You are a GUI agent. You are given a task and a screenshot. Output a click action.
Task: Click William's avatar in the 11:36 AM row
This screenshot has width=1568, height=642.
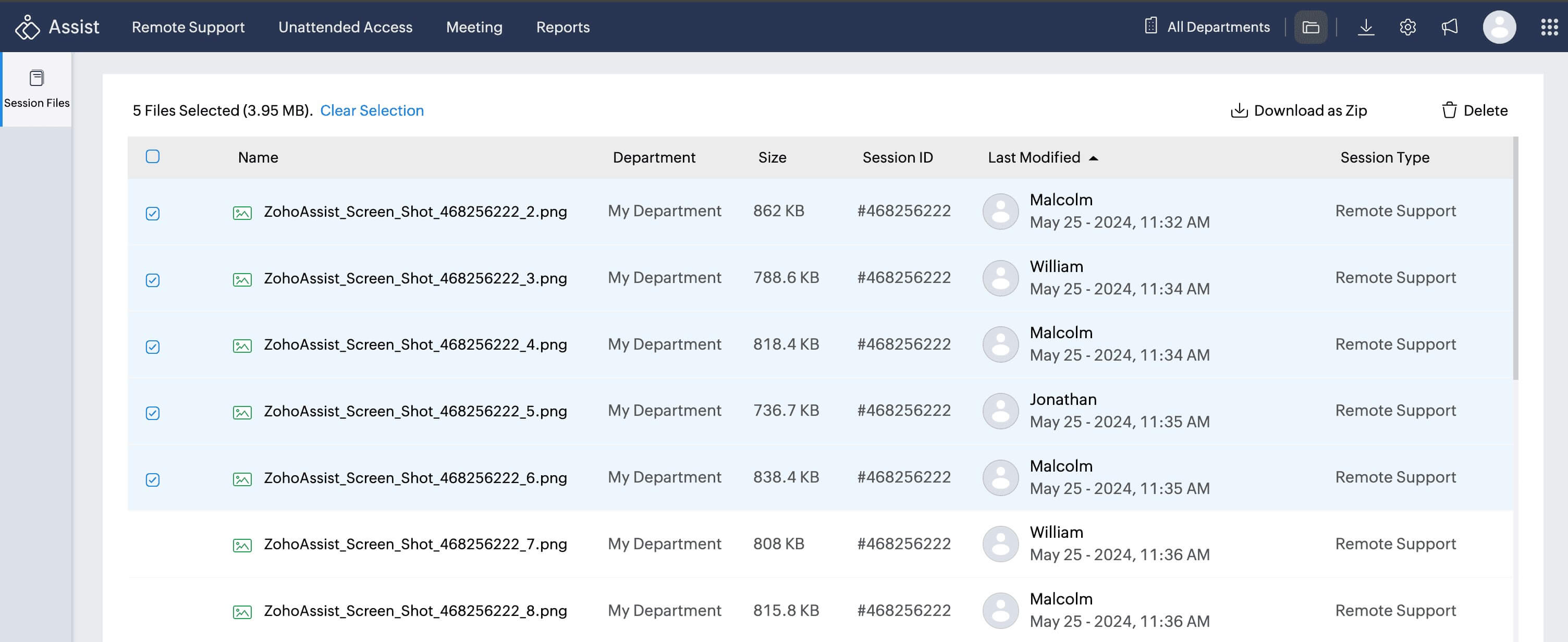1001,544
